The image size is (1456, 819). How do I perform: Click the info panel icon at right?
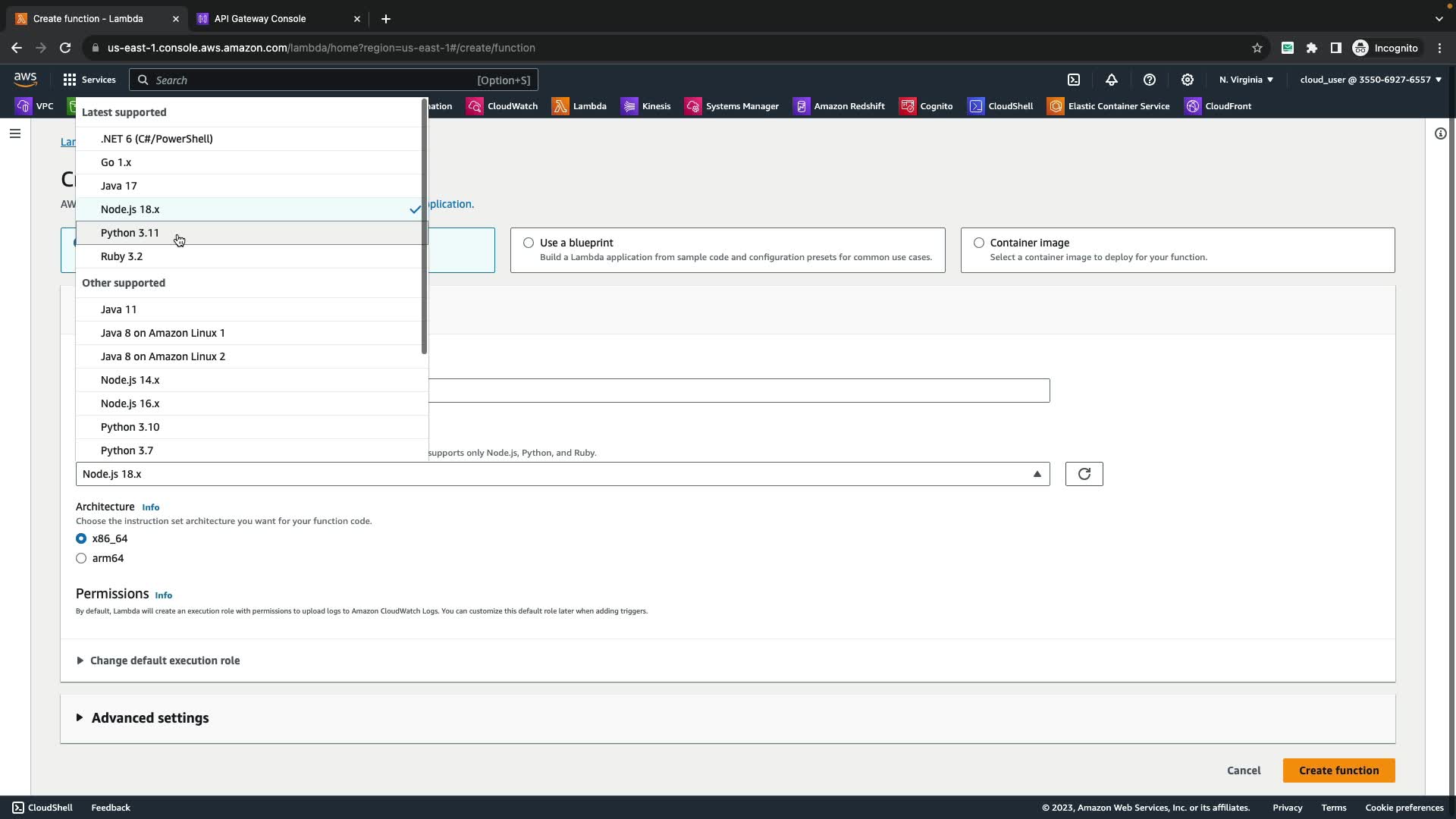coord(1440,134)
